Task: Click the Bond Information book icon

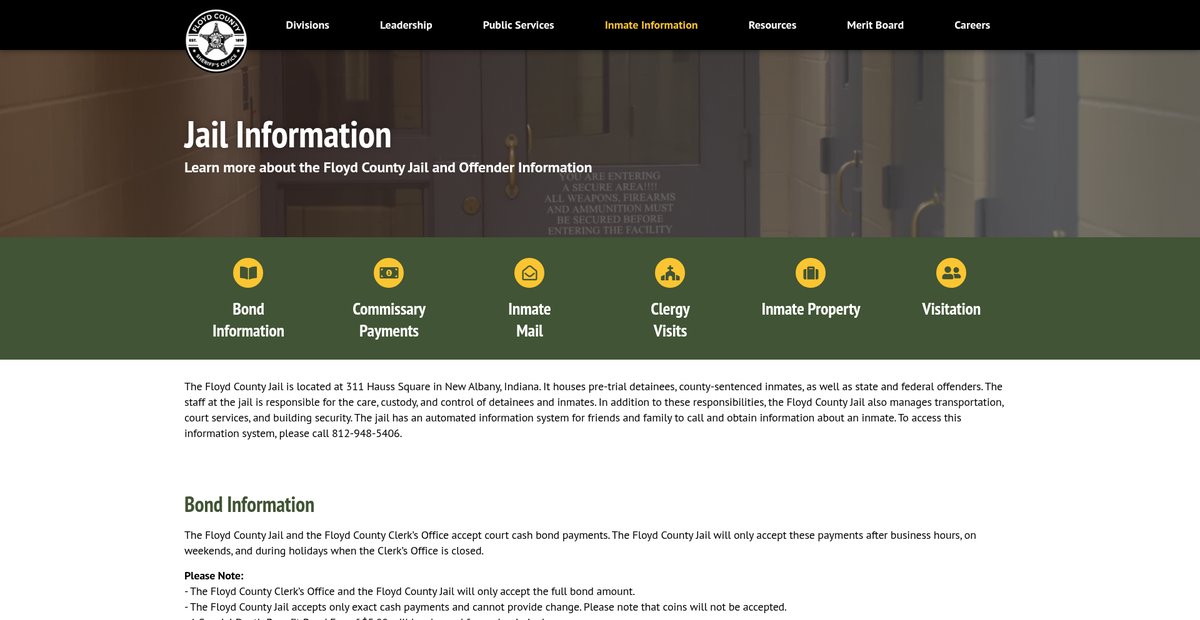Action: [248, 272]
